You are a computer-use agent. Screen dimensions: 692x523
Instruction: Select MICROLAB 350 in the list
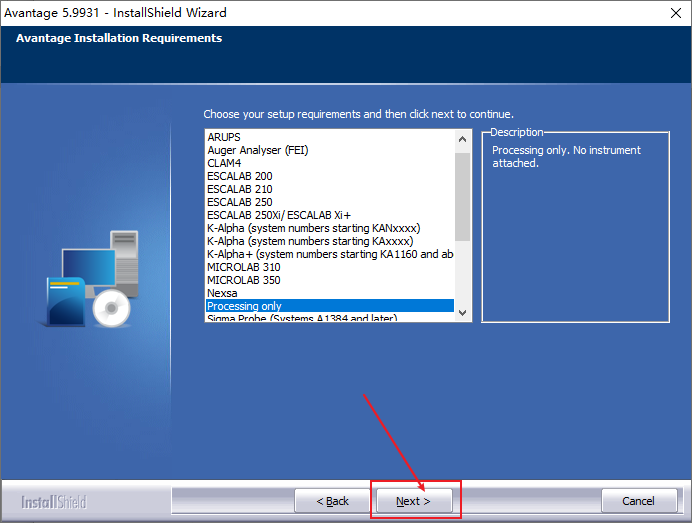(x=330, y=280)
